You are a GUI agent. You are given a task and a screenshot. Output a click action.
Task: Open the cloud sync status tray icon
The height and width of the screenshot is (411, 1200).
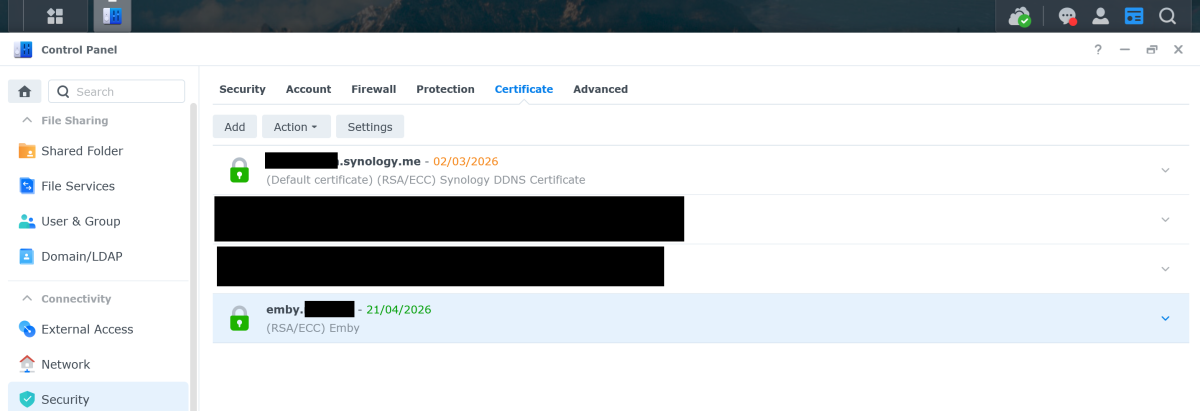point(1020,16)
